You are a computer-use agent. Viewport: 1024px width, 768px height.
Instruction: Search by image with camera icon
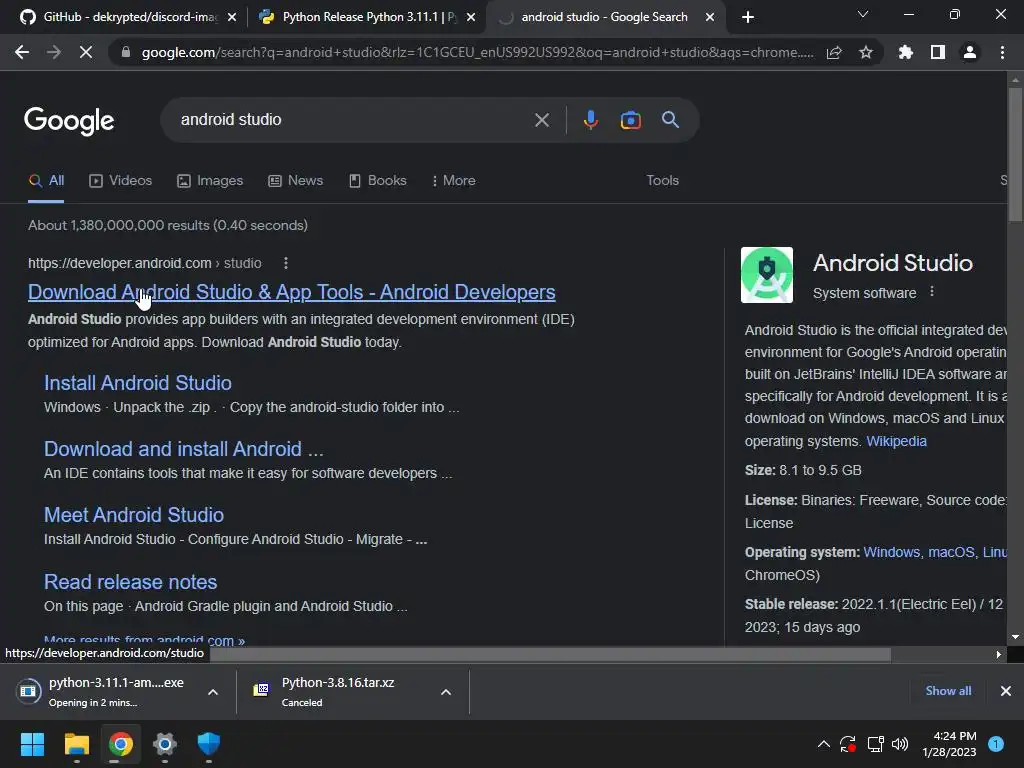pyautogui.click(x=630, y=120)
